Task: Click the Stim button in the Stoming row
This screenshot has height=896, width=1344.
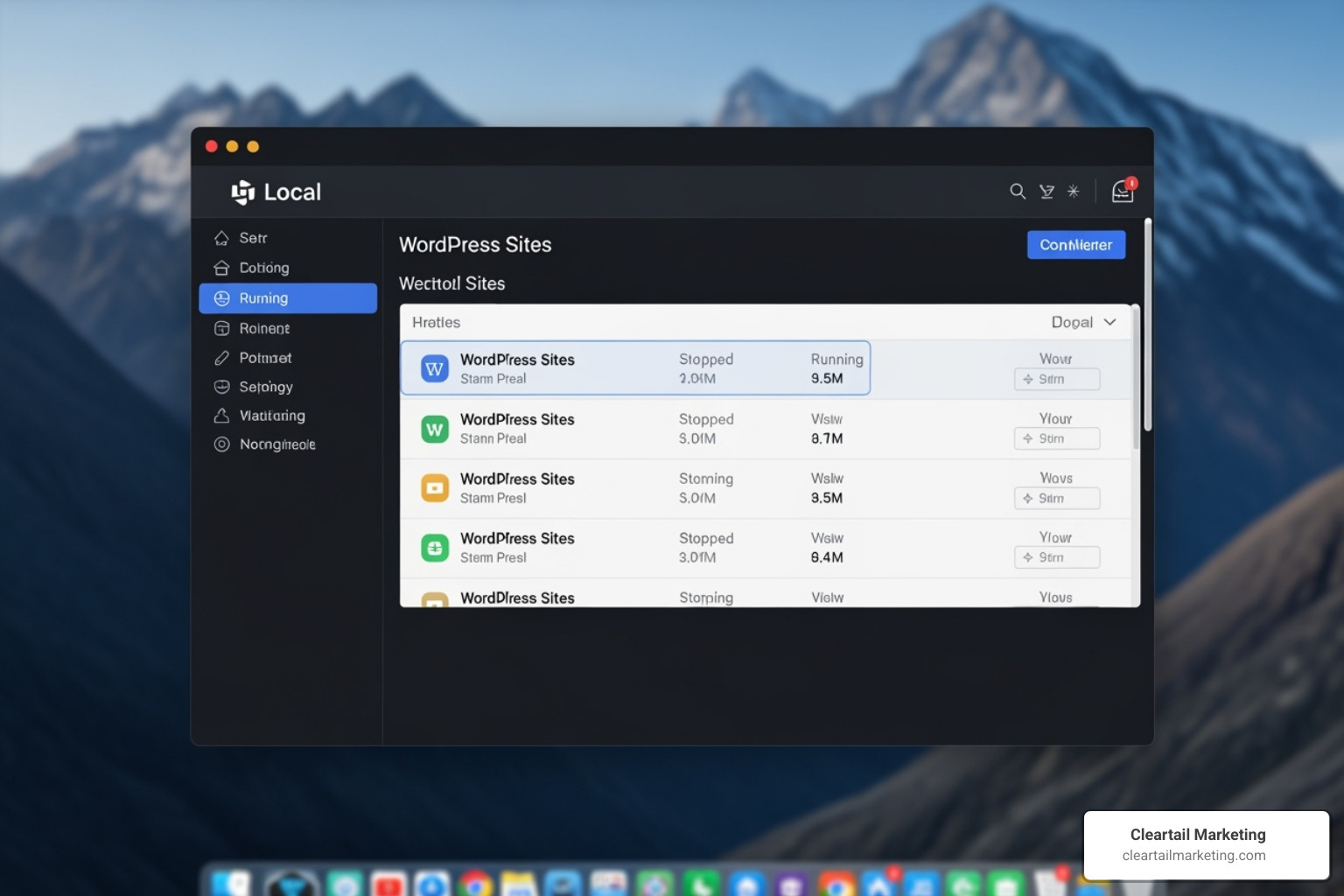Action: [x=1057, y=498]
